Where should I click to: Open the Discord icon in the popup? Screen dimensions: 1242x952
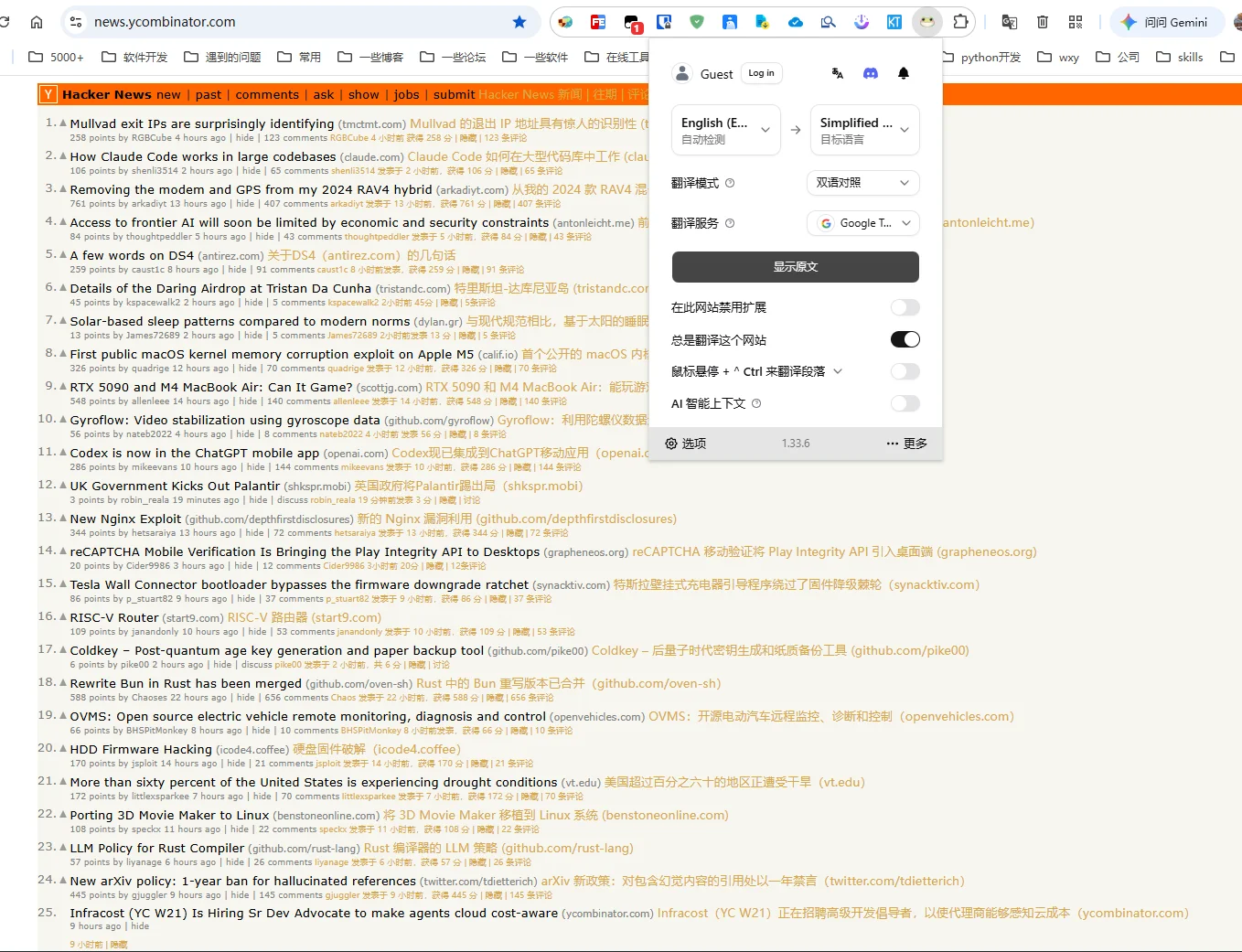(871, 73)
